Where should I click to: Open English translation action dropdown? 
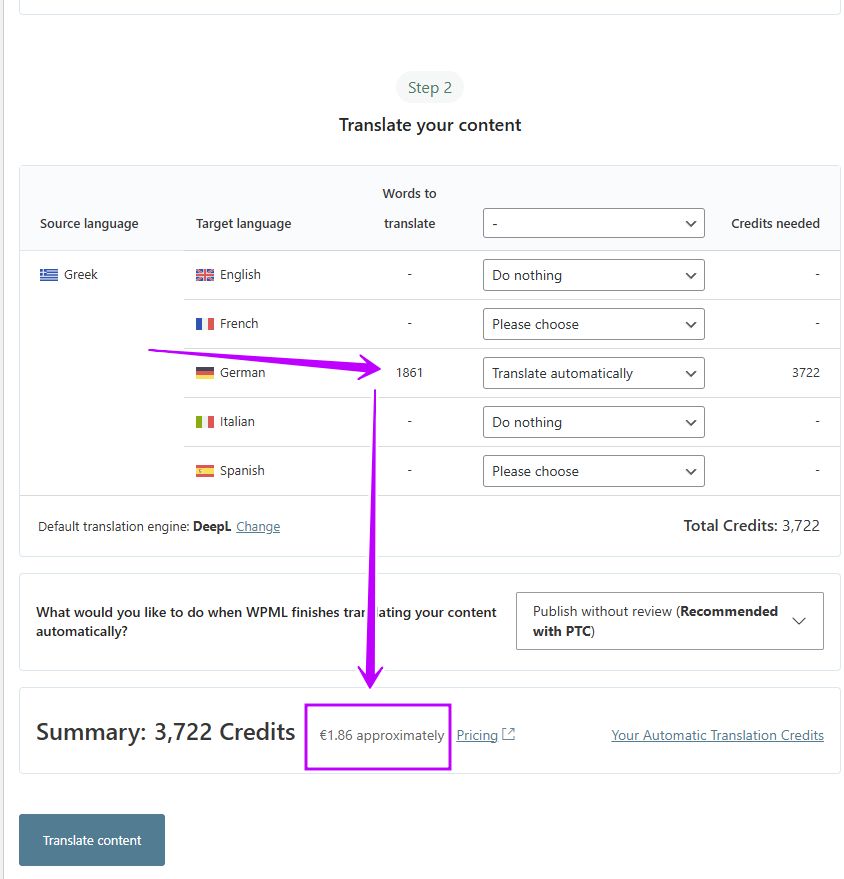pyautogui.click(x=593, y=275)
